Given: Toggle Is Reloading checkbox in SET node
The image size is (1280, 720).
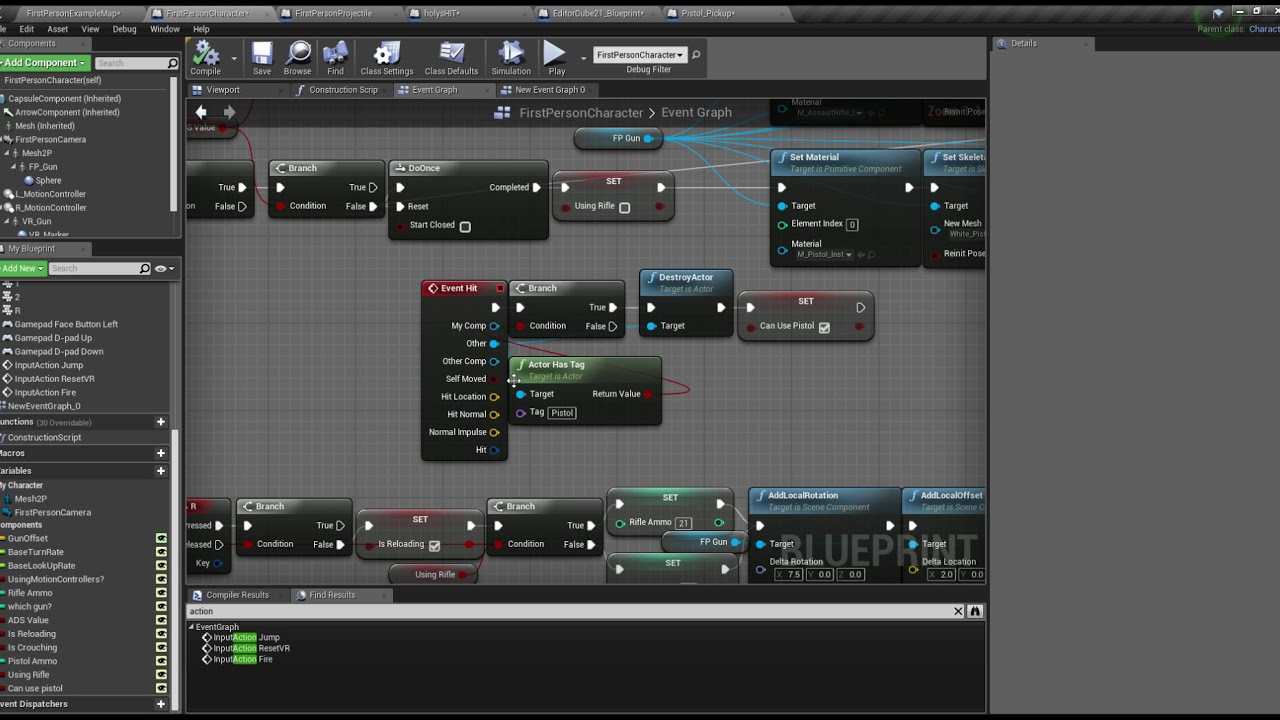Looking at the screenshot, I should (434, 545).
